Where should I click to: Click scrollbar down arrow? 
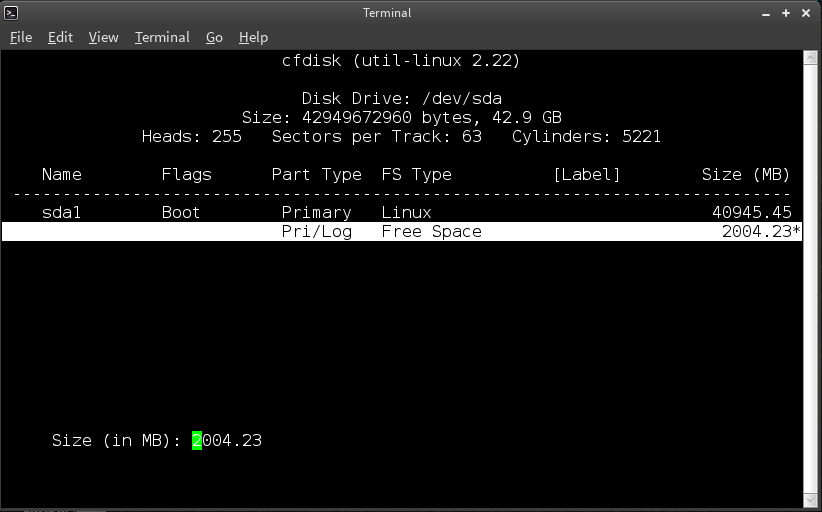point(810,500)
